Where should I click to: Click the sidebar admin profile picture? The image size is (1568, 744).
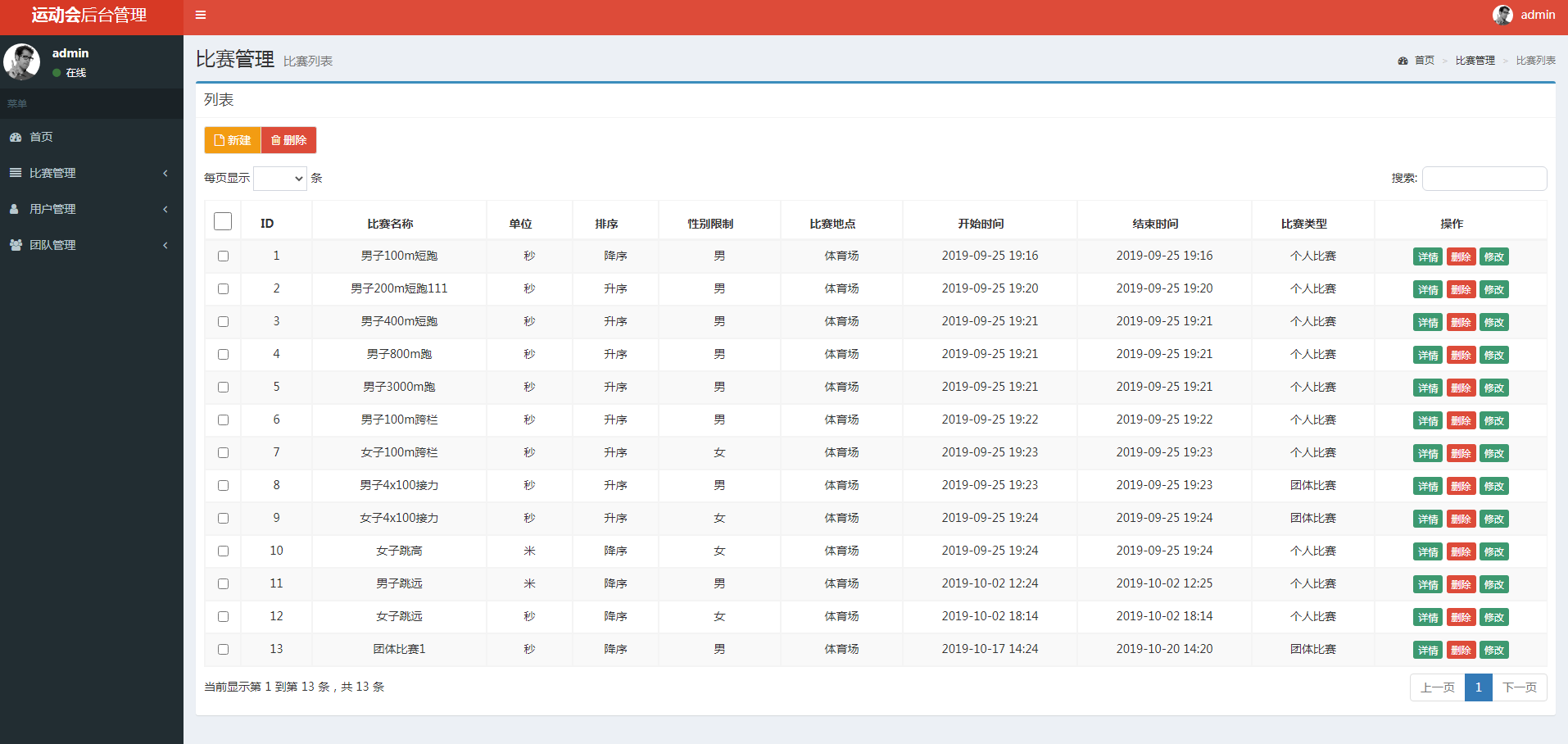pos(22,61)
